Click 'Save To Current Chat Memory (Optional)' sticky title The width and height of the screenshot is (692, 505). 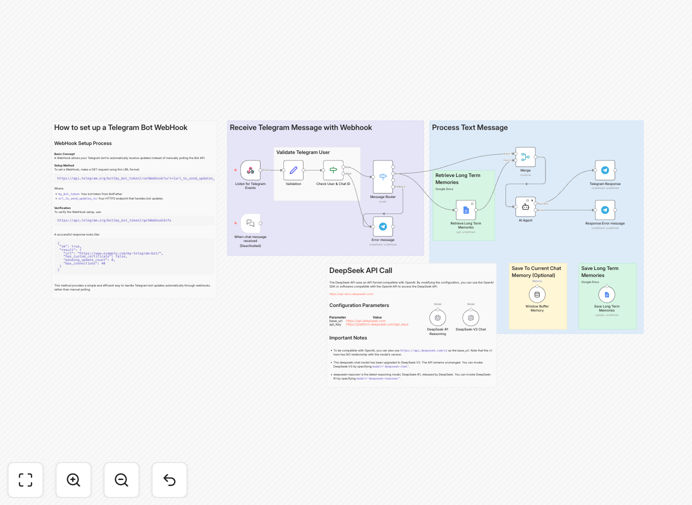(536, 271)
